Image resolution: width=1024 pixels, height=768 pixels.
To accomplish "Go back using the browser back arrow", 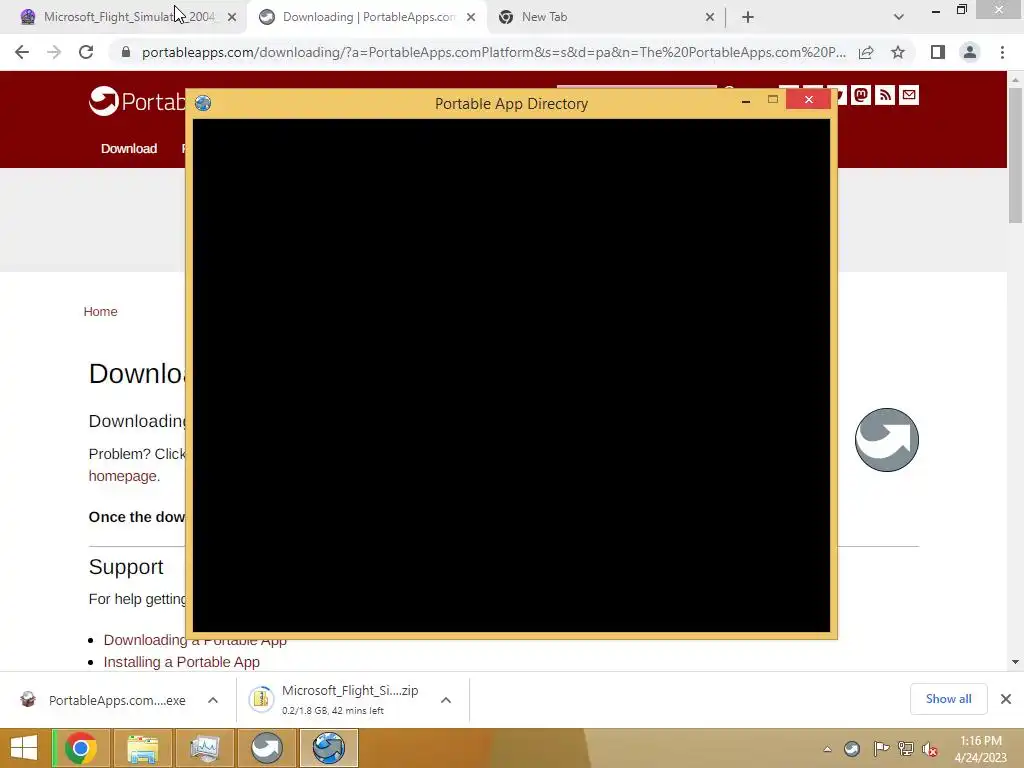I will pyautogui.click(x=22, y=52).
